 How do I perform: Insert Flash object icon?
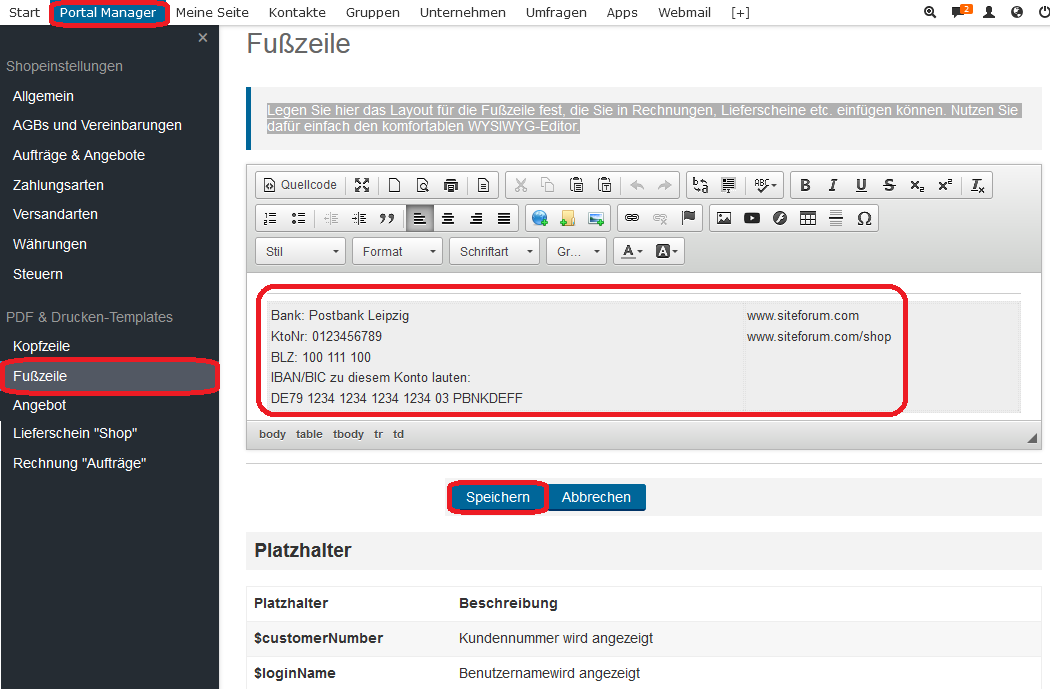click(x=780, y=218)
